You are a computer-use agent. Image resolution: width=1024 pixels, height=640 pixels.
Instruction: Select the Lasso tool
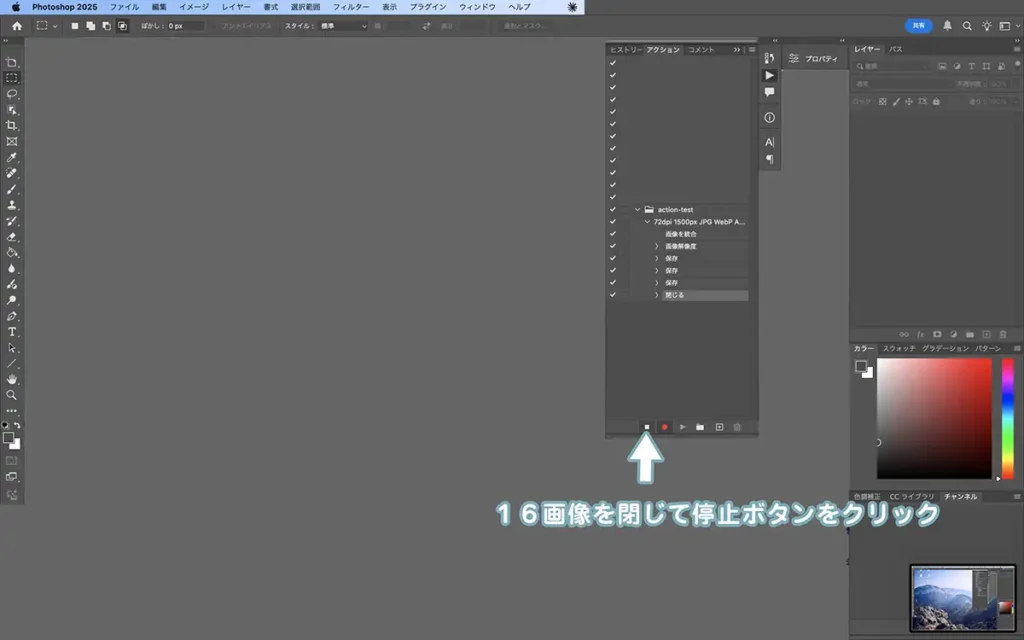click(12, 93)
